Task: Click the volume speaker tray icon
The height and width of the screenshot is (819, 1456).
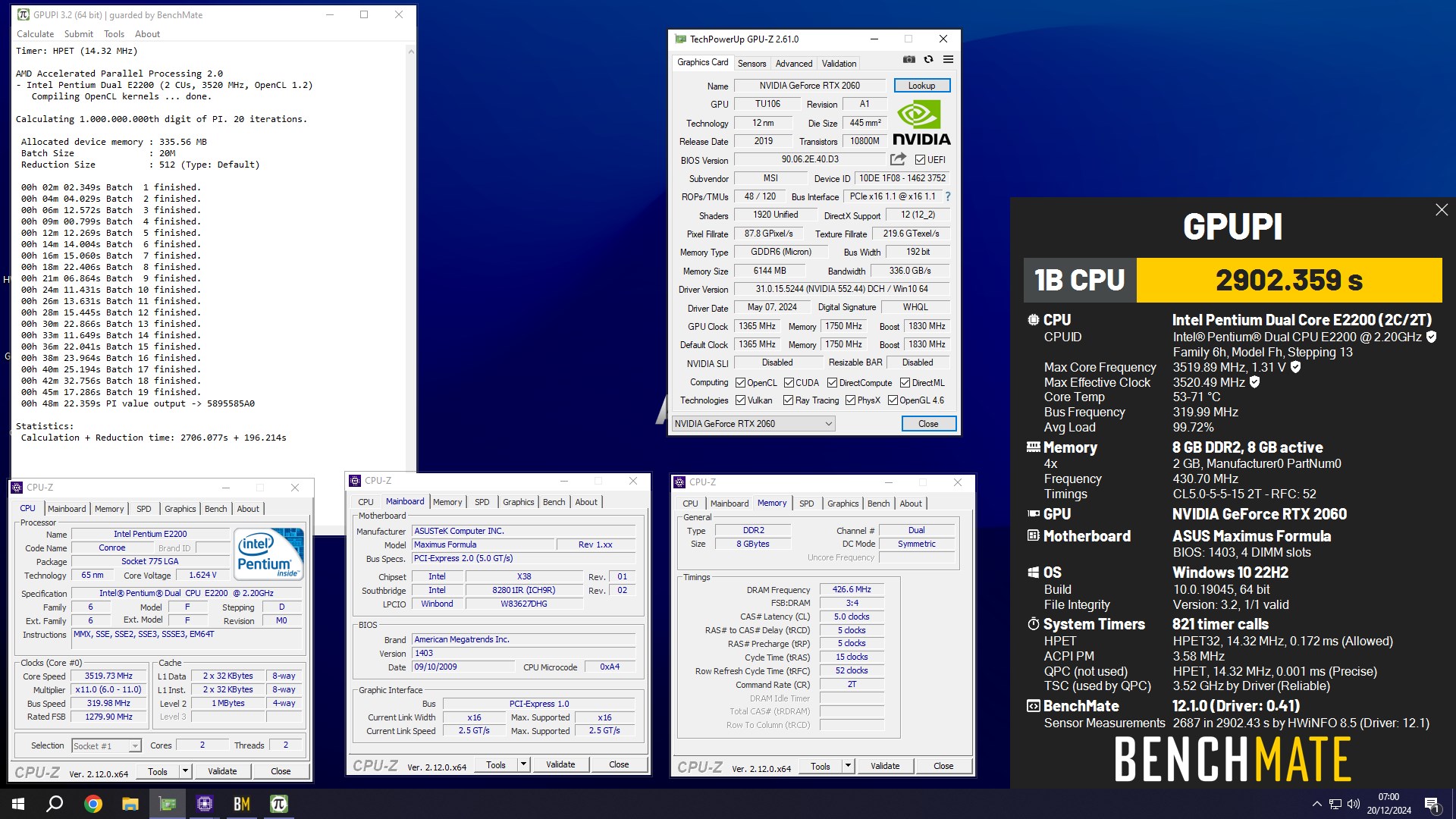Action: 1354,804
